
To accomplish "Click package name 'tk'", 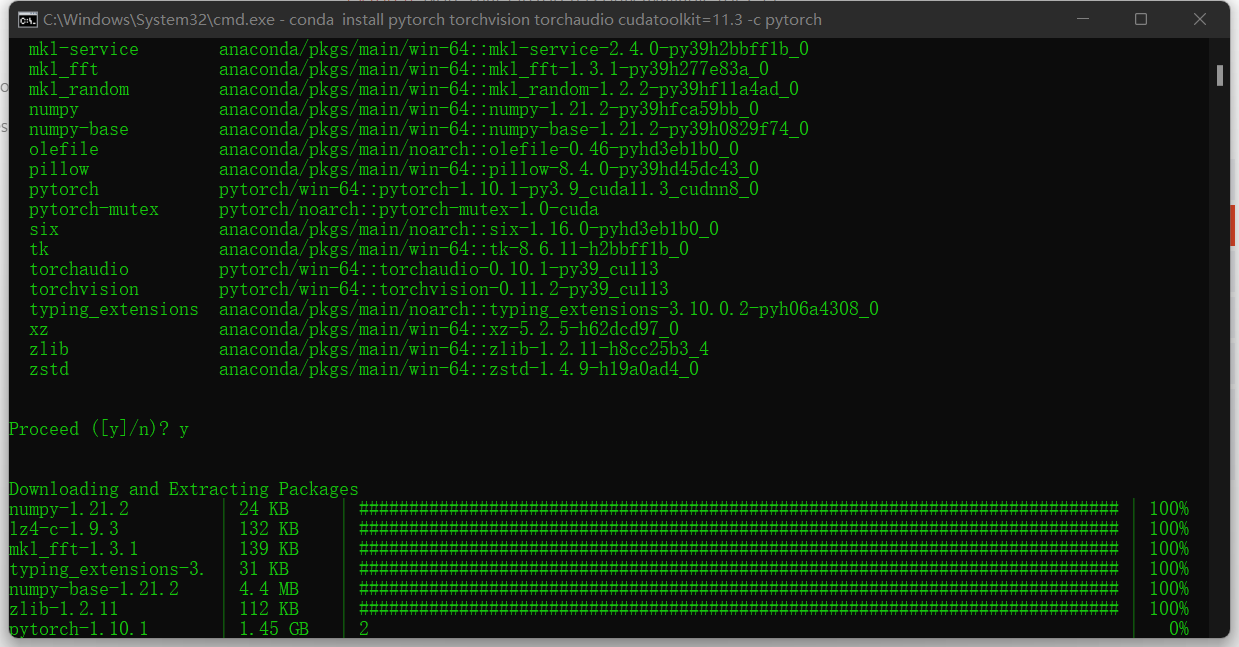I will pos(39,249).
